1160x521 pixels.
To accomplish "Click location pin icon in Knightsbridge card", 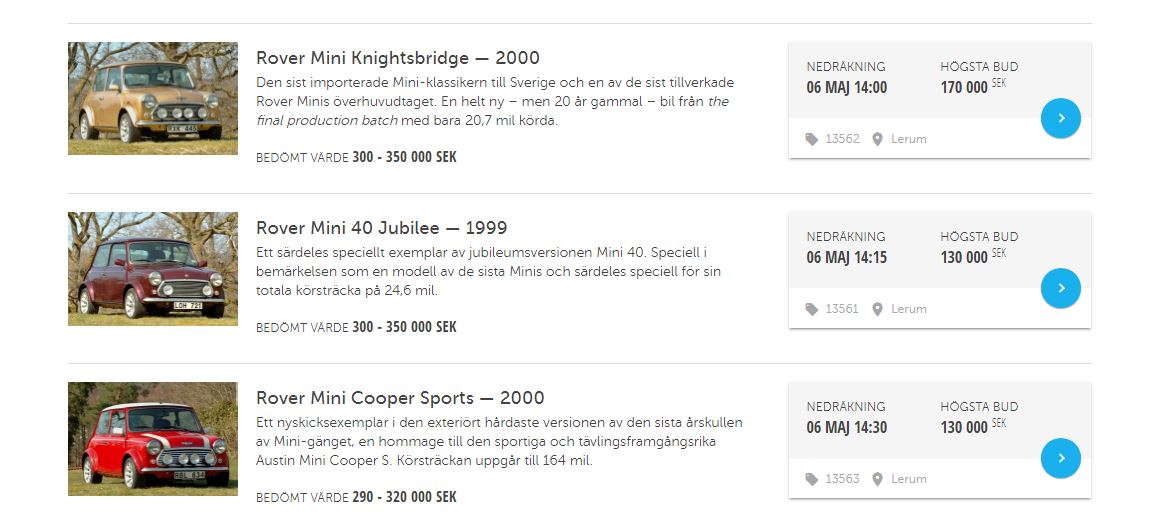I will (x=877, y=139).
